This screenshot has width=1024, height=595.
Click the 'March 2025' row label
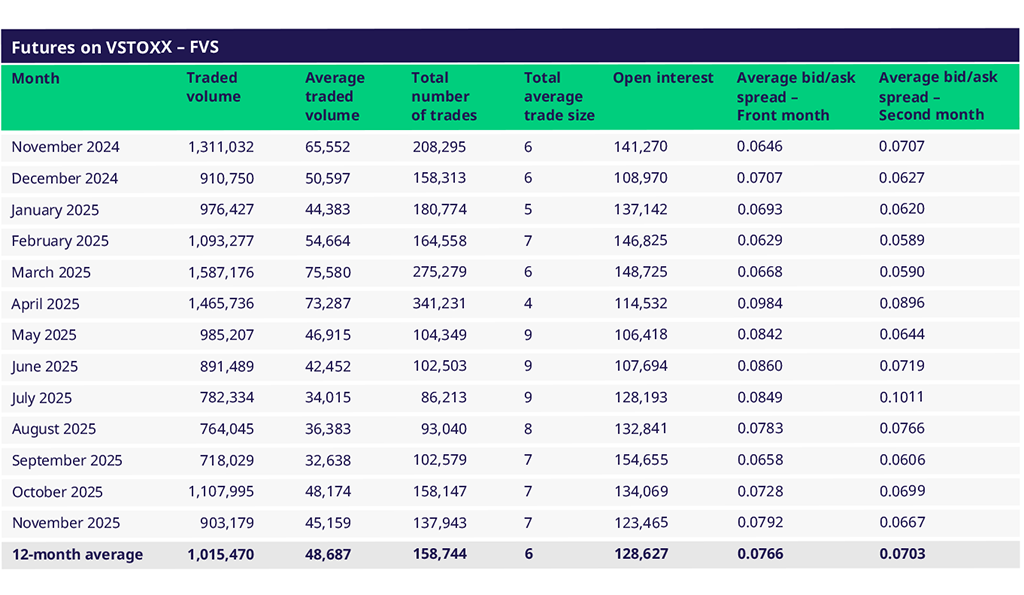tap(51, 273)
